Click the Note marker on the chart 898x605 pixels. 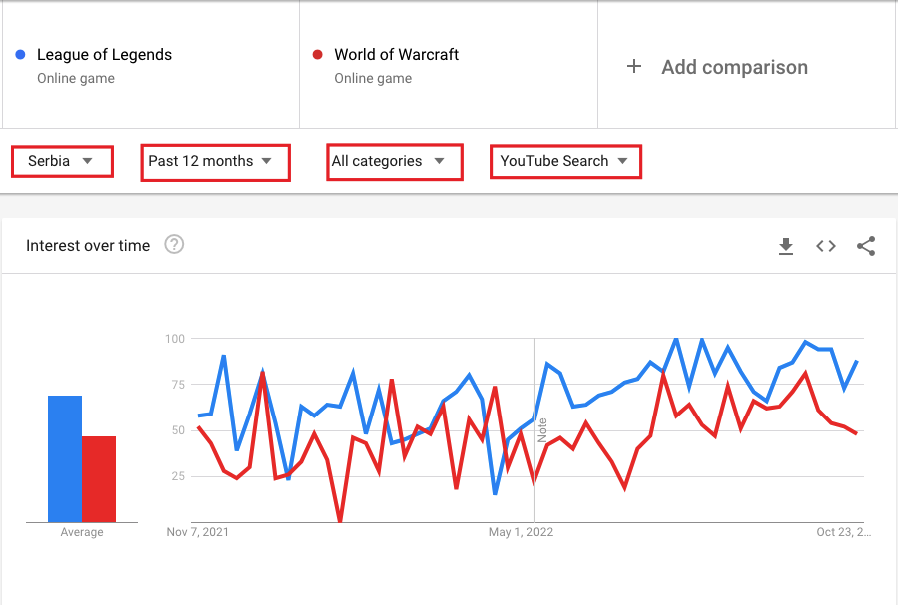tap(542, 430)
